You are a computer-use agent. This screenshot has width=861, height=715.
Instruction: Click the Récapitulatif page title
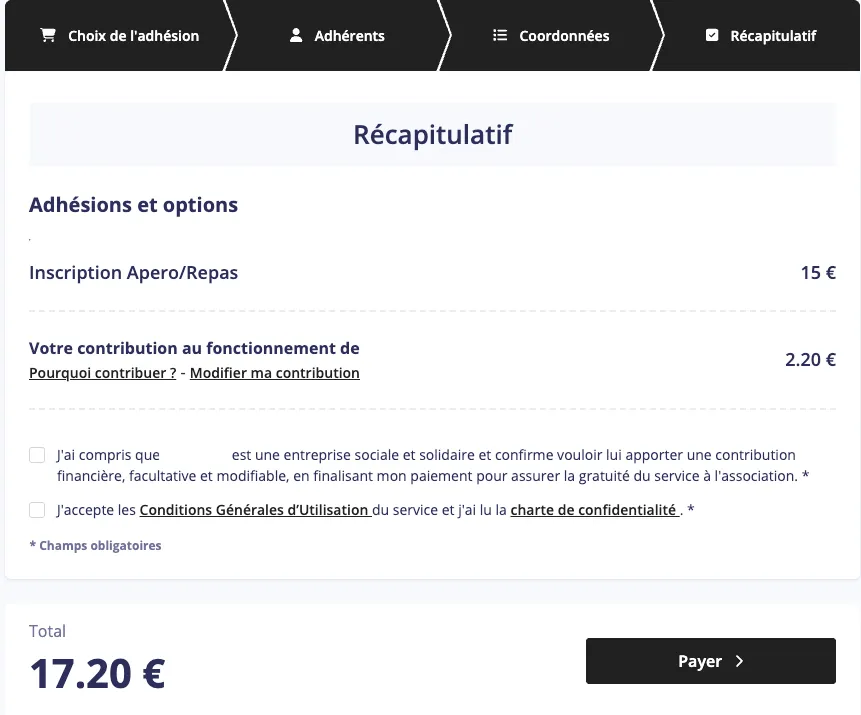point(433,135)
